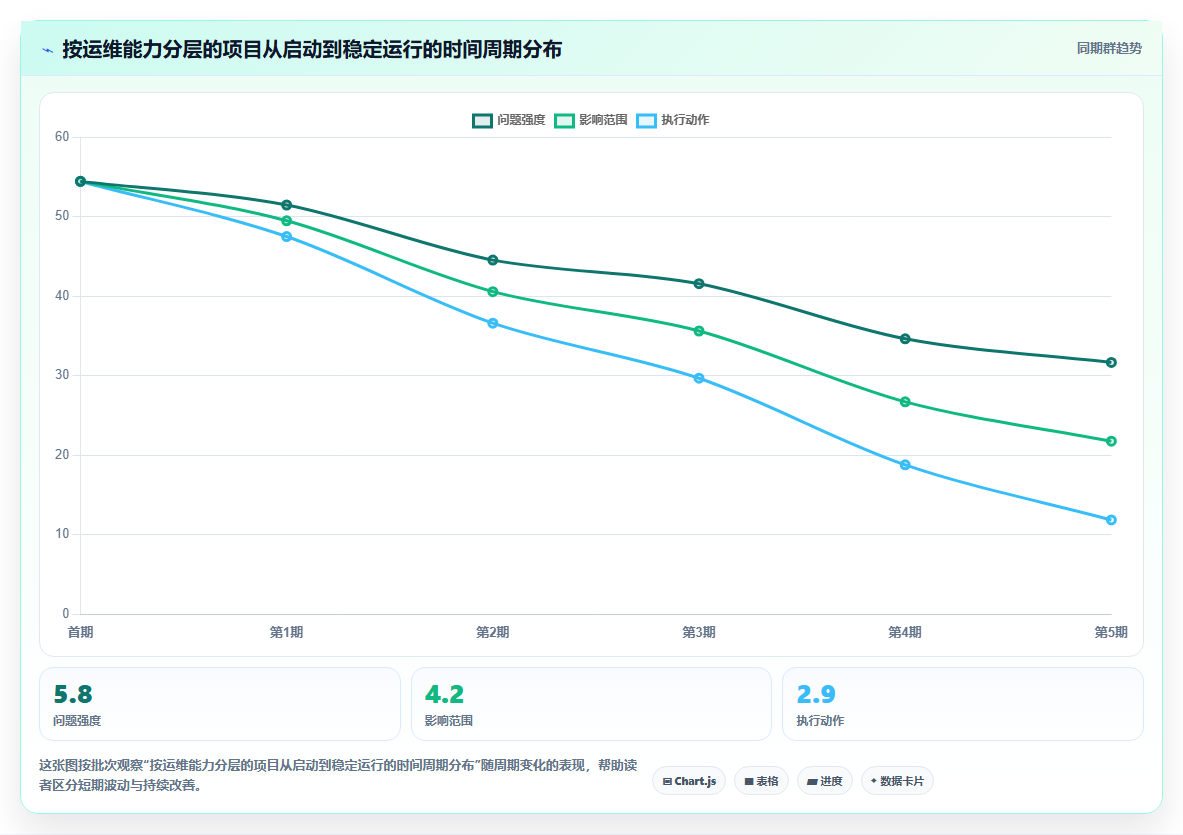The image size is (1183, 835).
Task: Click the 执行动作 data point at 第2期
Action: 493,324
